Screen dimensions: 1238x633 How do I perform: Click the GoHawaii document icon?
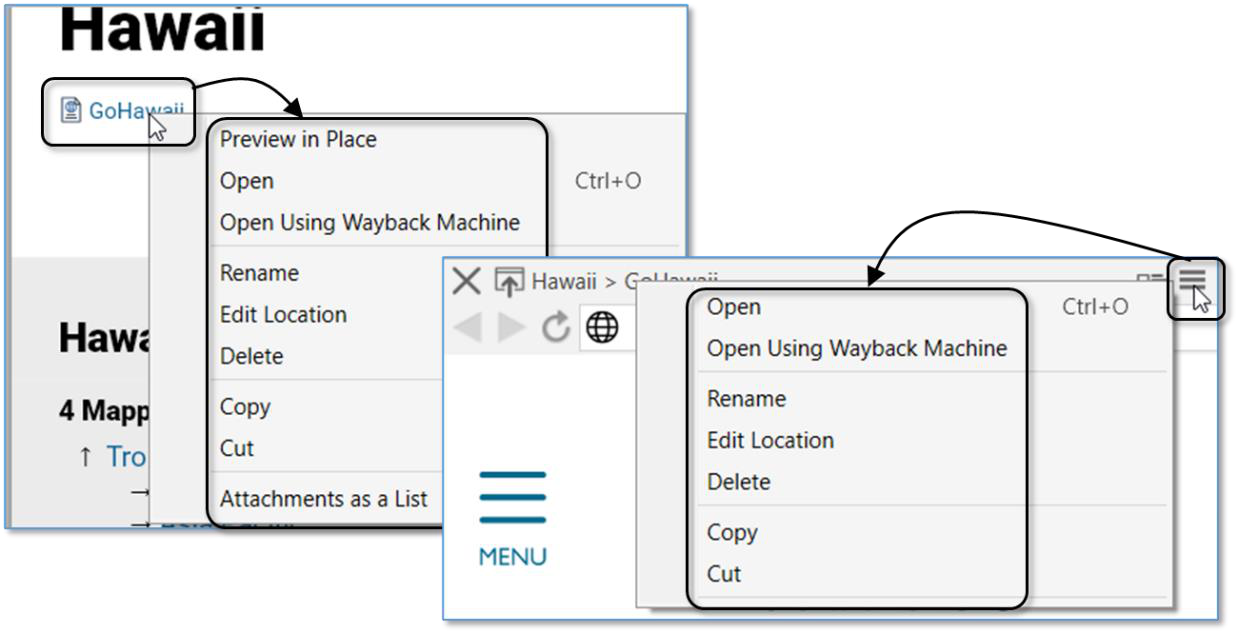[71, 110]
